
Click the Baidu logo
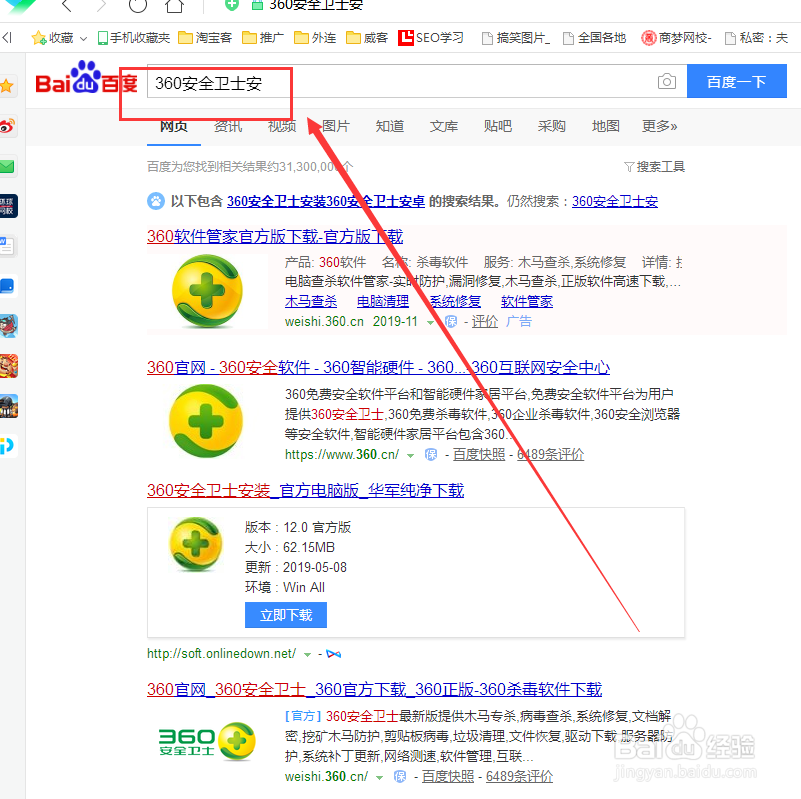(86, 79)
